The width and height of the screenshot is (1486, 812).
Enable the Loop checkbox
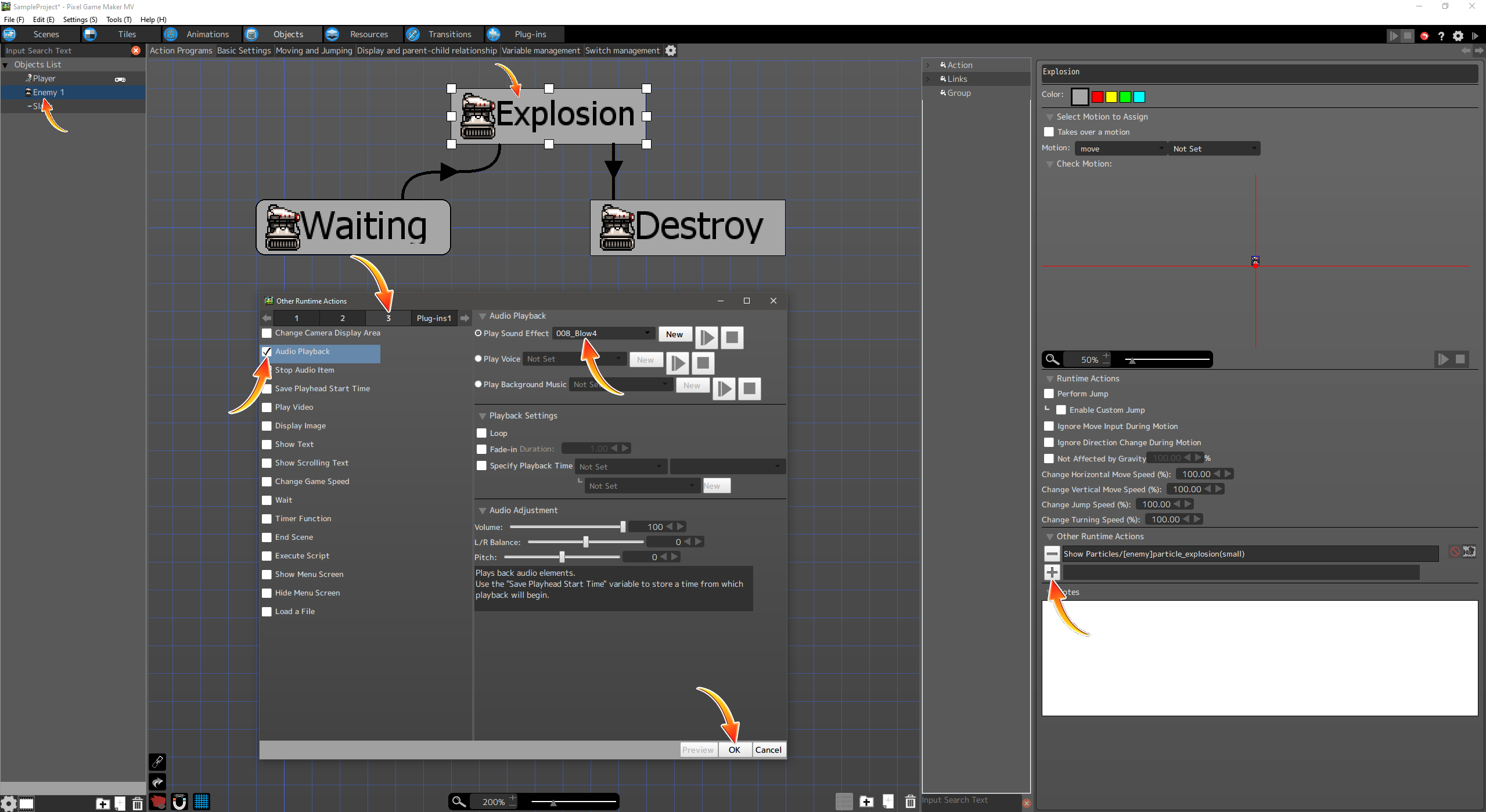click(481, 433)
